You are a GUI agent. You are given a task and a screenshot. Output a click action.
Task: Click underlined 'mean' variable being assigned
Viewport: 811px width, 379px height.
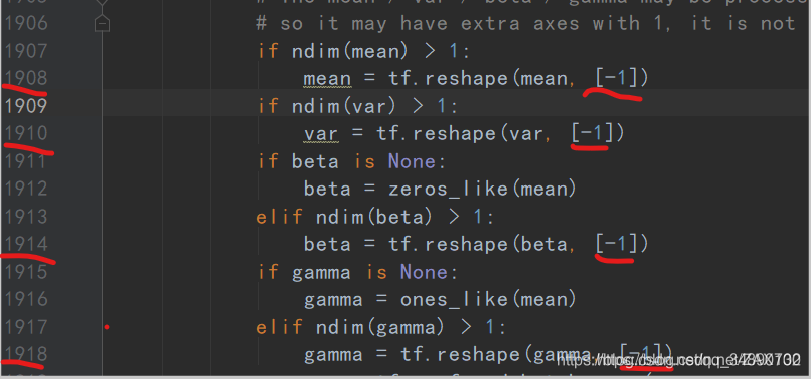point(327,79)
